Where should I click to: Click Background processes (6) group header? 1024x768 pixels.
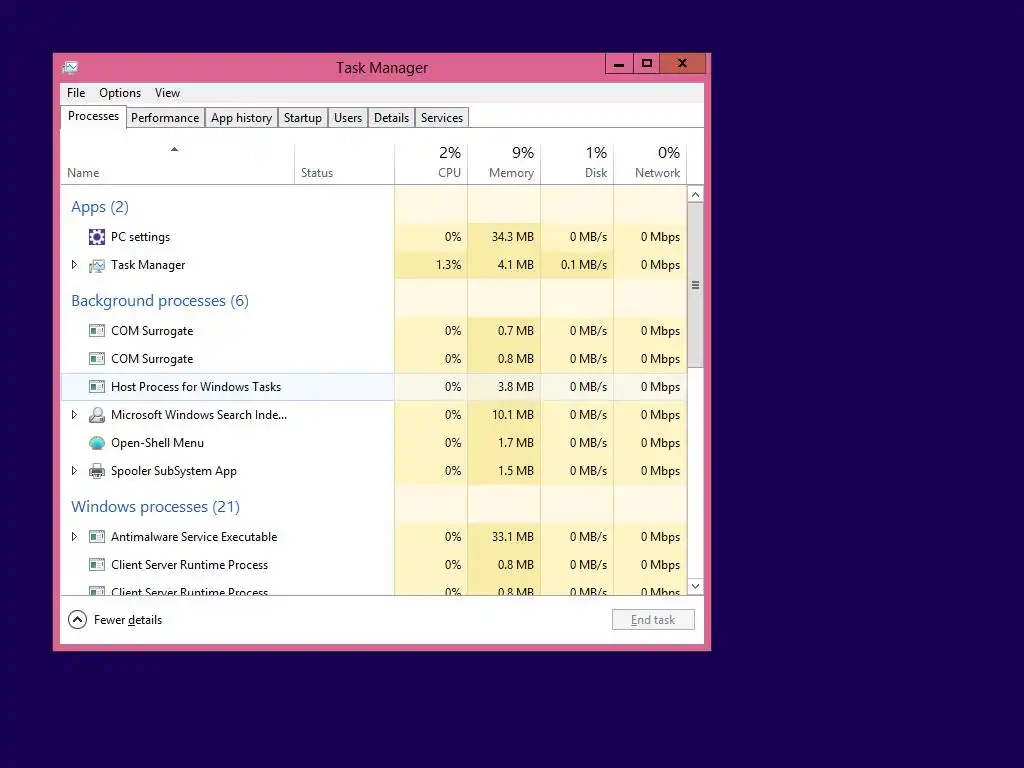[x=160, y=301]
